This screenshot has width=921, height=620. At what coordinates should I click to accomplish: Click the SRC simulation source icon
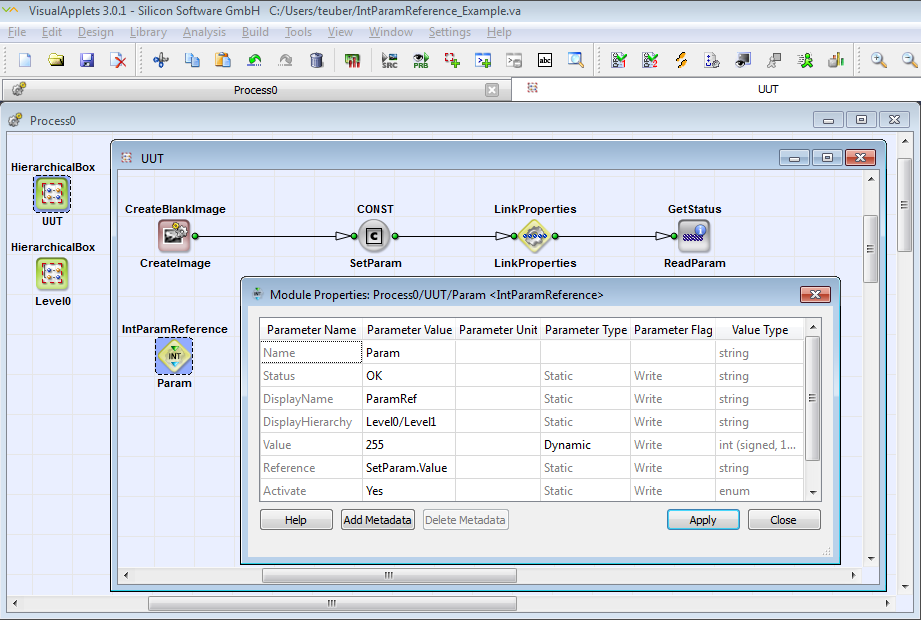(390, 60)
